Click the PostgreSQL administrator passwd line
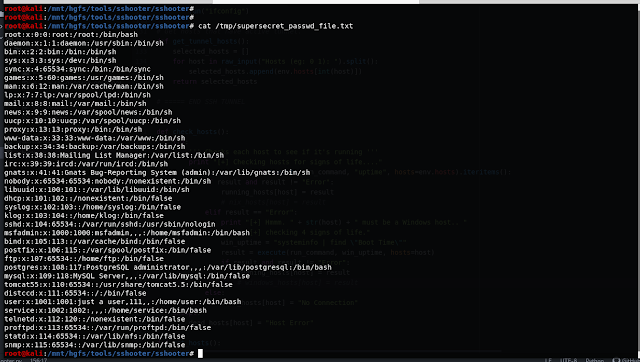Image resolution: width=640 pixels, height=362 pixels. point(168,267)
